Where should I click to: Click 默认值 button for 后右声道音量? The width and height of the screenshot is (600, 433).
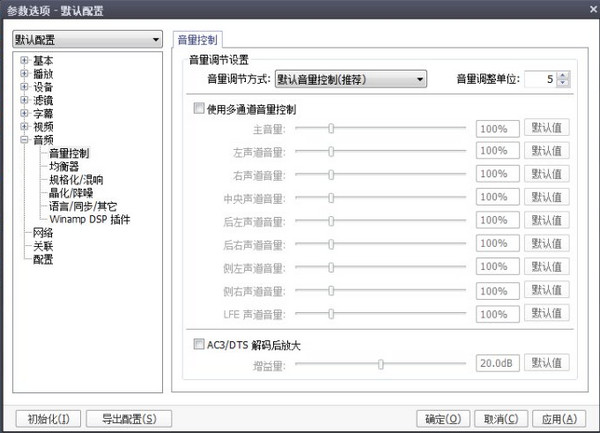coord(546,243)
